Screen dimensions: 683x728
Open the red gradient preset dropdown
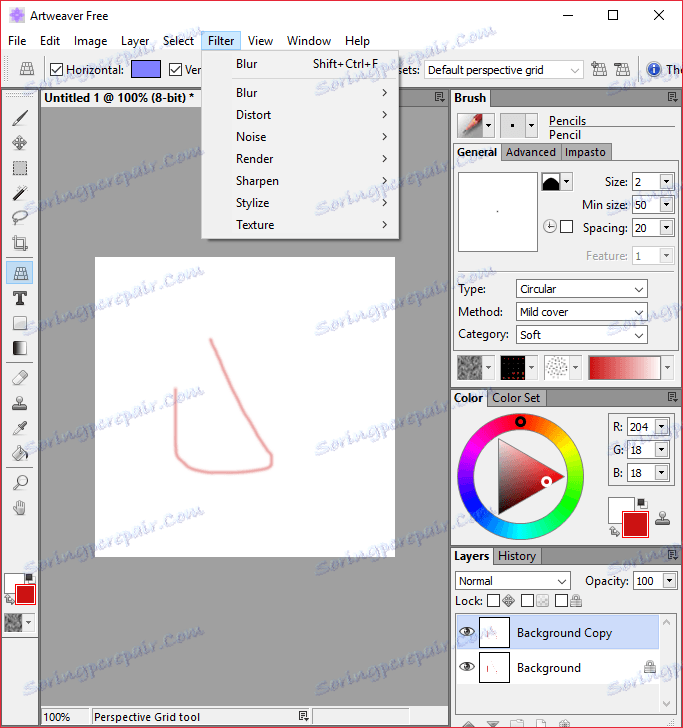click(667, 368)
